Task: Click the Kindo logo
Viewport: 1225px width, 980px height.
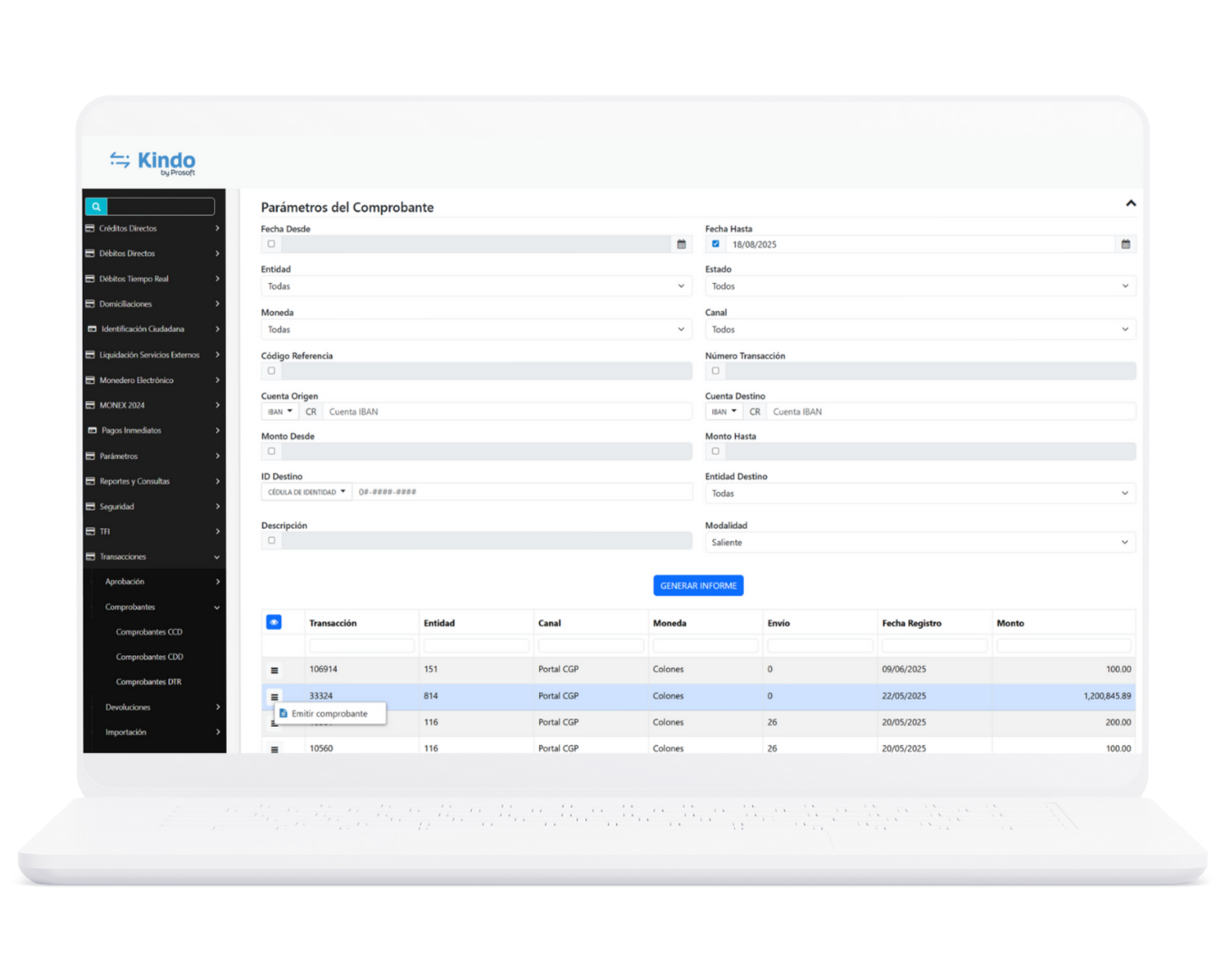Action: coord(152,162)
